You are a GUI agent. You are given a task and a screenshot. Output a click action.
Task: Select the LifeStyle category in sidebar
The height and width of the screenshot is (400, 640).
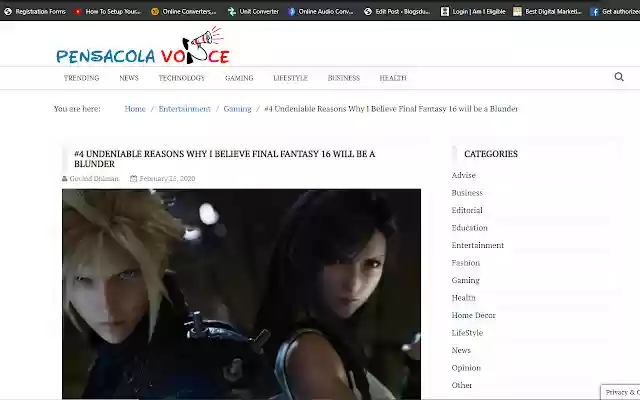click(467, 333)
